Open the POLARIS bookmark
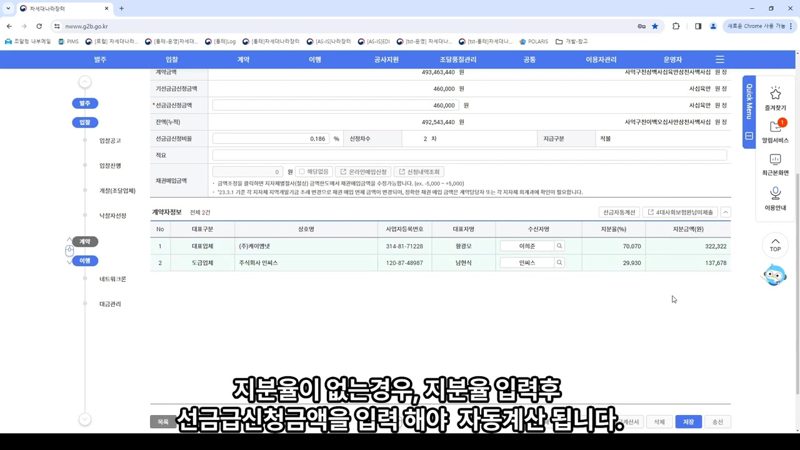800x450 pixels. pyautogui.click(x=534, y=41)
